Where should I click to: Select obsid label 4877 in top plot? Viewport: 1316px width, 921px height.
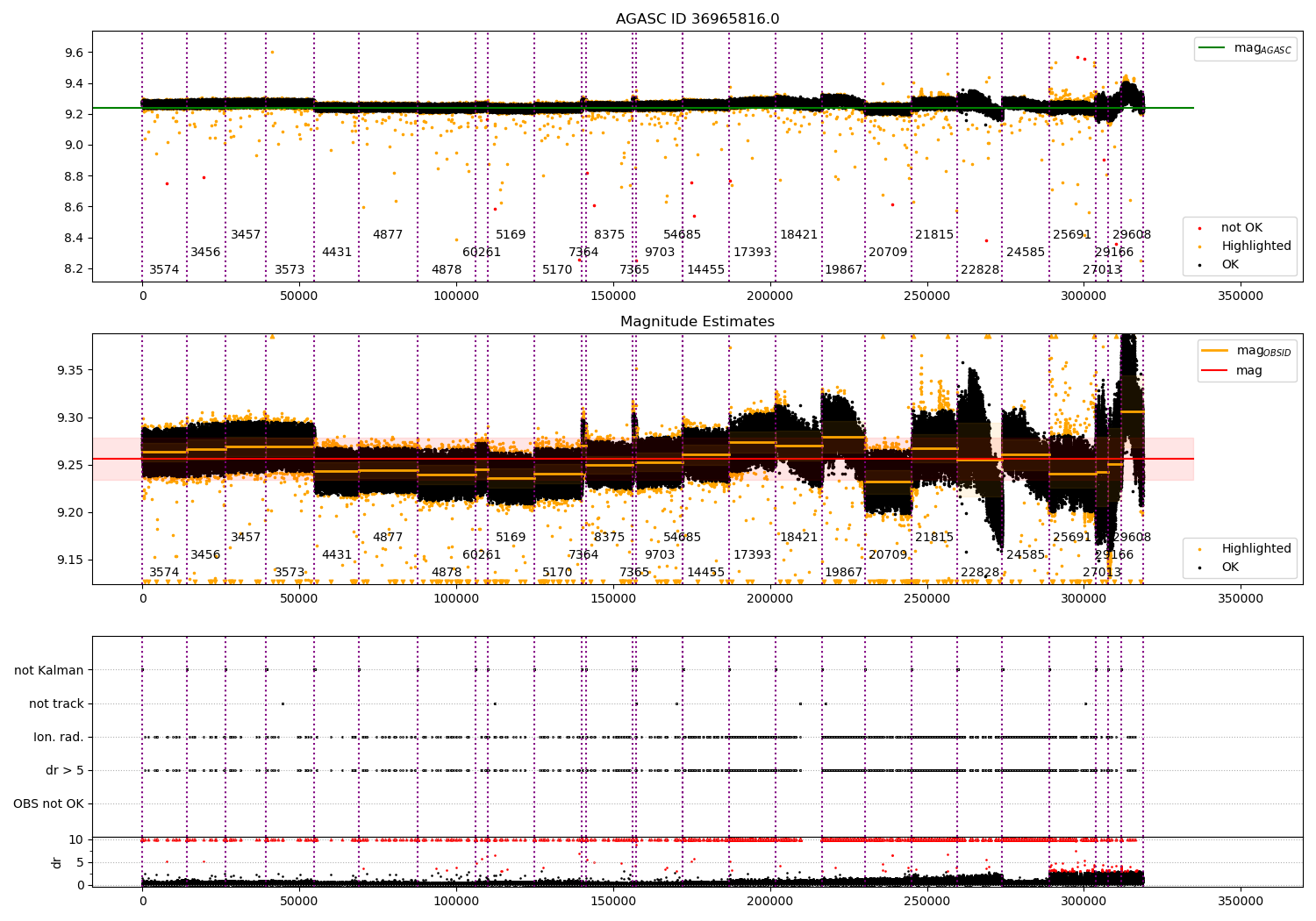[388, 235]
